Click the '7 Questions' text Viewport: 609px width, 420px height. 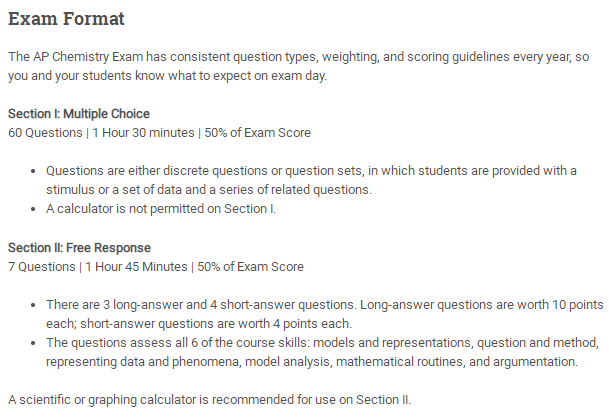coord(42,267)
